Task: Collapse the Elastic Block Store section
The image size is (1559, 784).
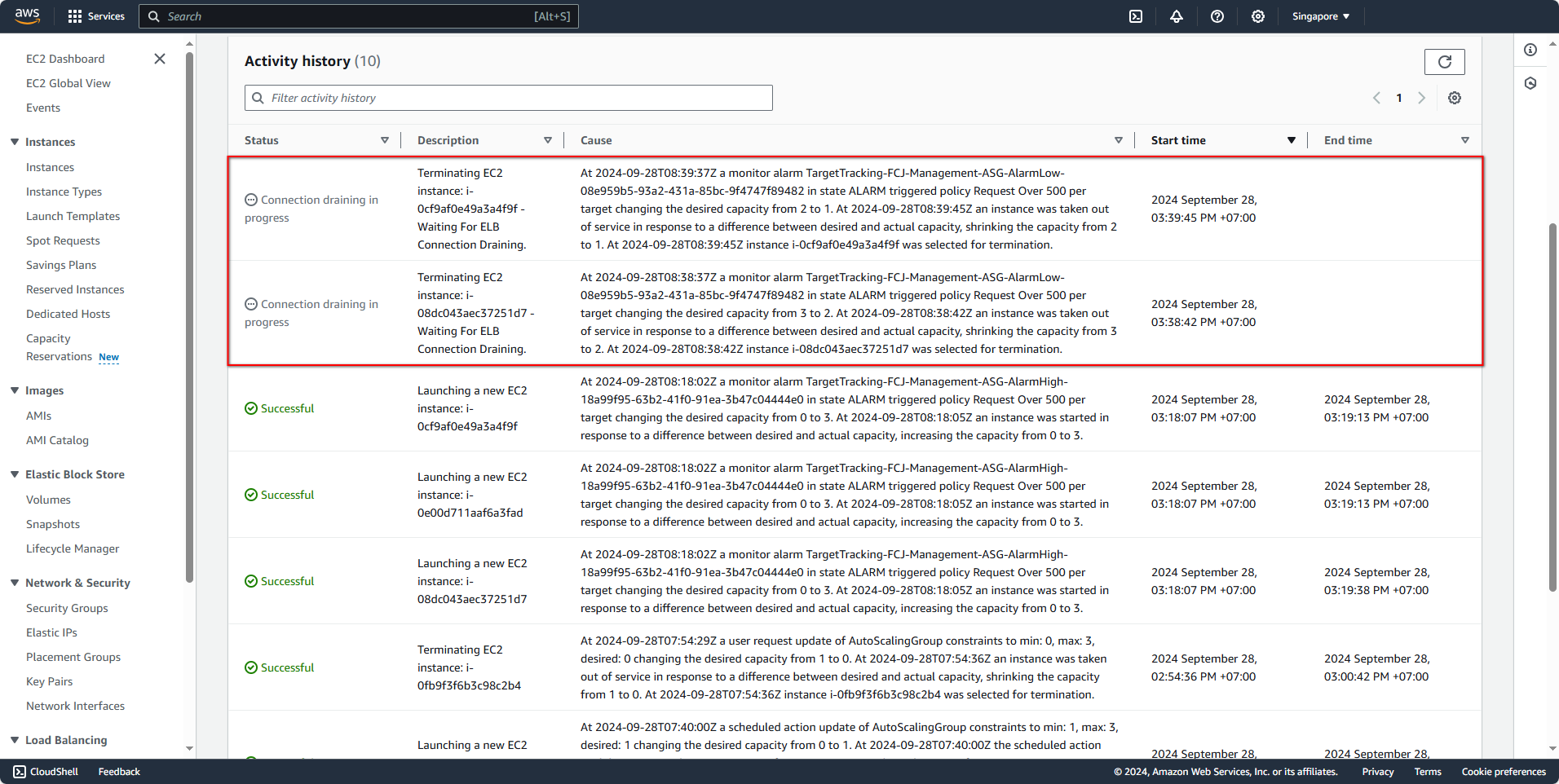Action: [x=15, y=474]
